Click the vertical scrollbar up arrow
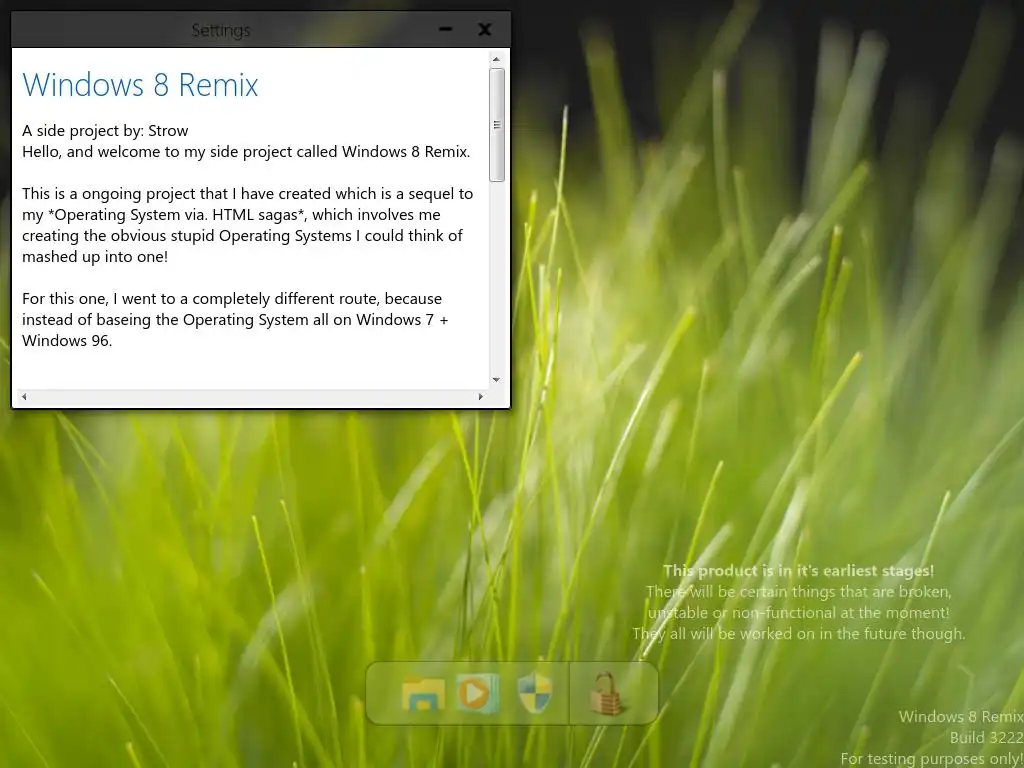1024x768 pixels. (x=496, y=59)
